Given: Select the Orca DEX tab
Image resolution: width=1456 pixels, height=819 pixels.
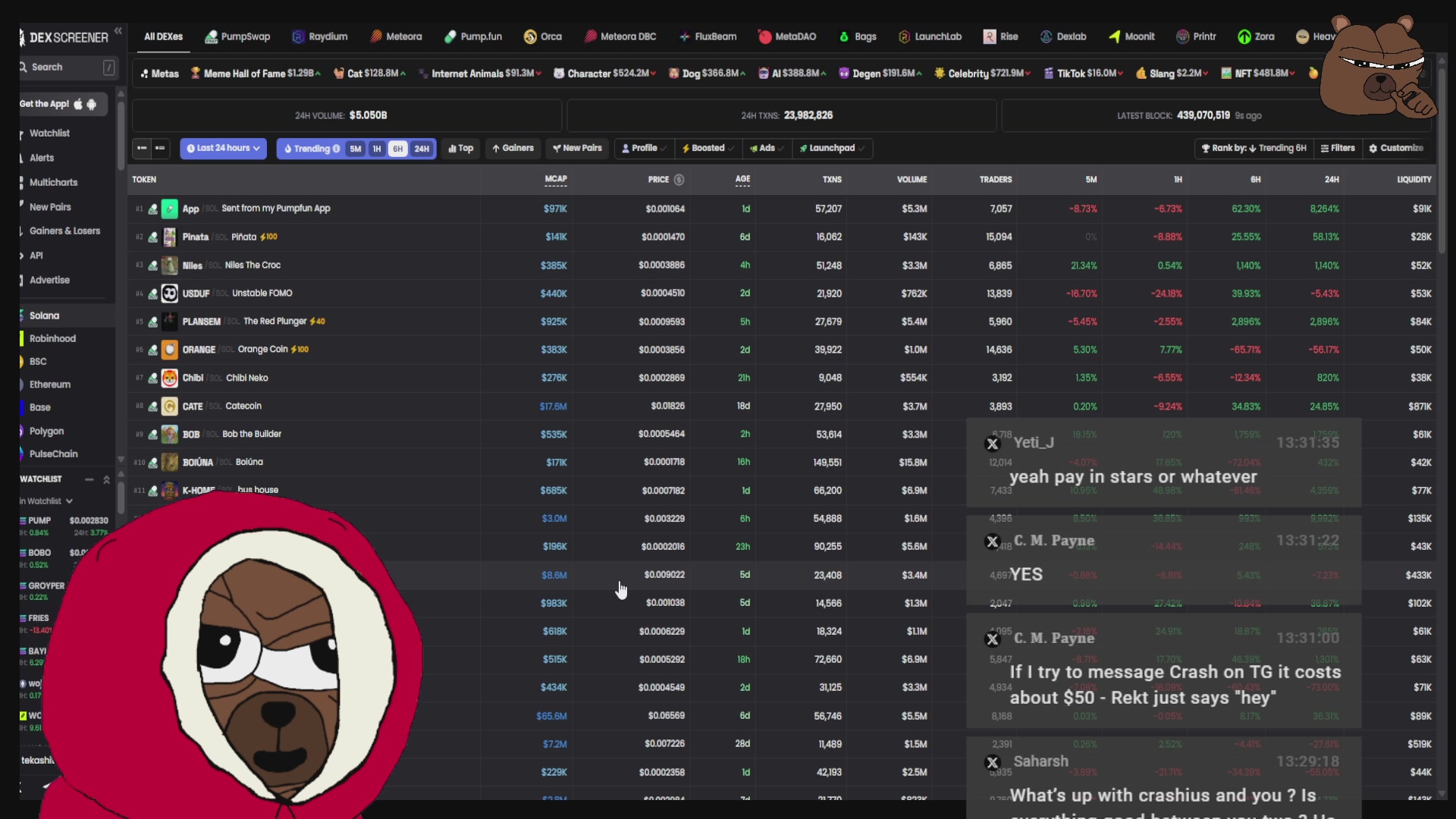Looking at the screenshot, I should tap(543, 36).
